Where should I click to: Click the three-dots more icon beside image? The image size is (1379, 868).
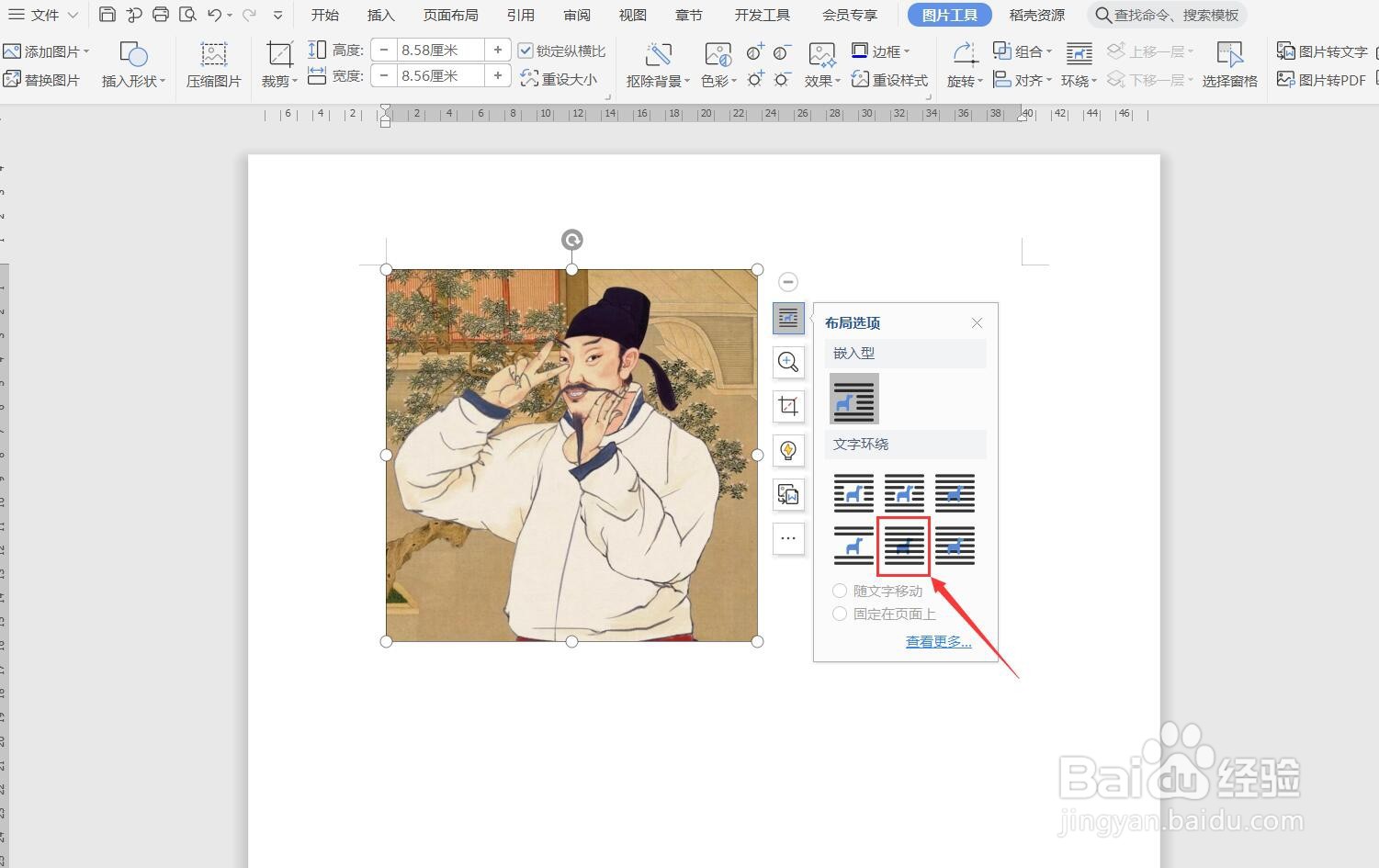788,538
